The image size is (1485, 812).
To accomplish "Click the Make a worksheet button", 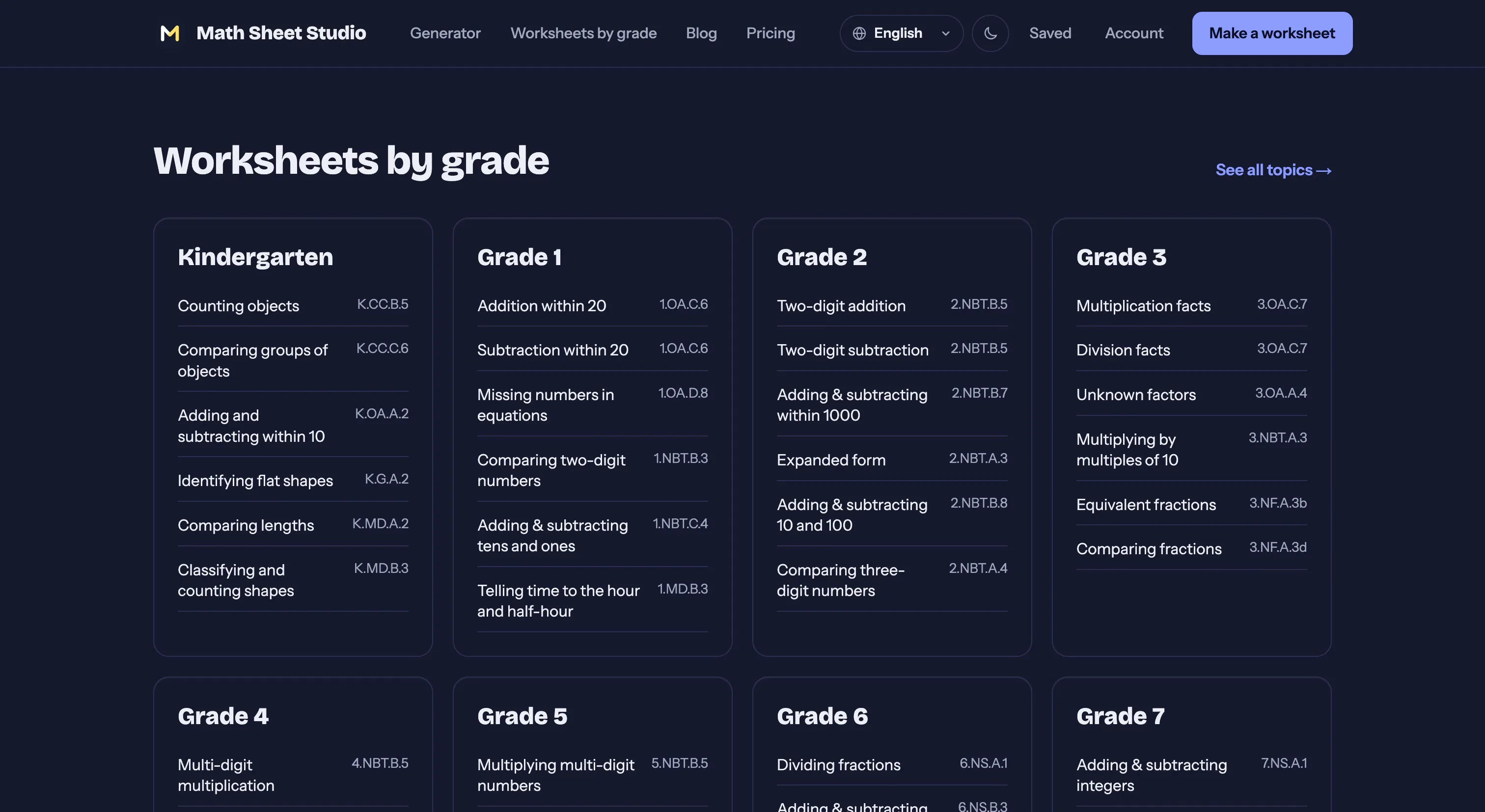I will (1272, 33).
